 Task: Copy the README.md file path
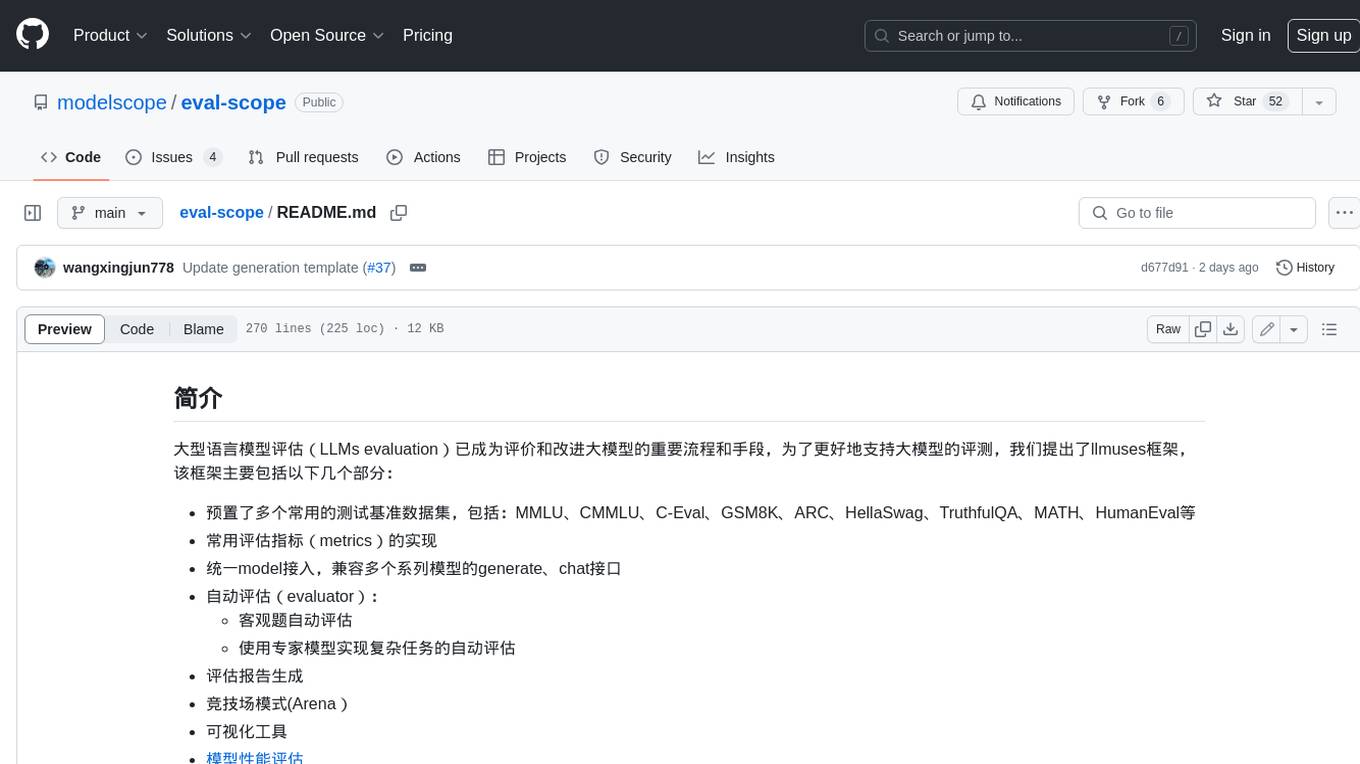tap(399, 213)
